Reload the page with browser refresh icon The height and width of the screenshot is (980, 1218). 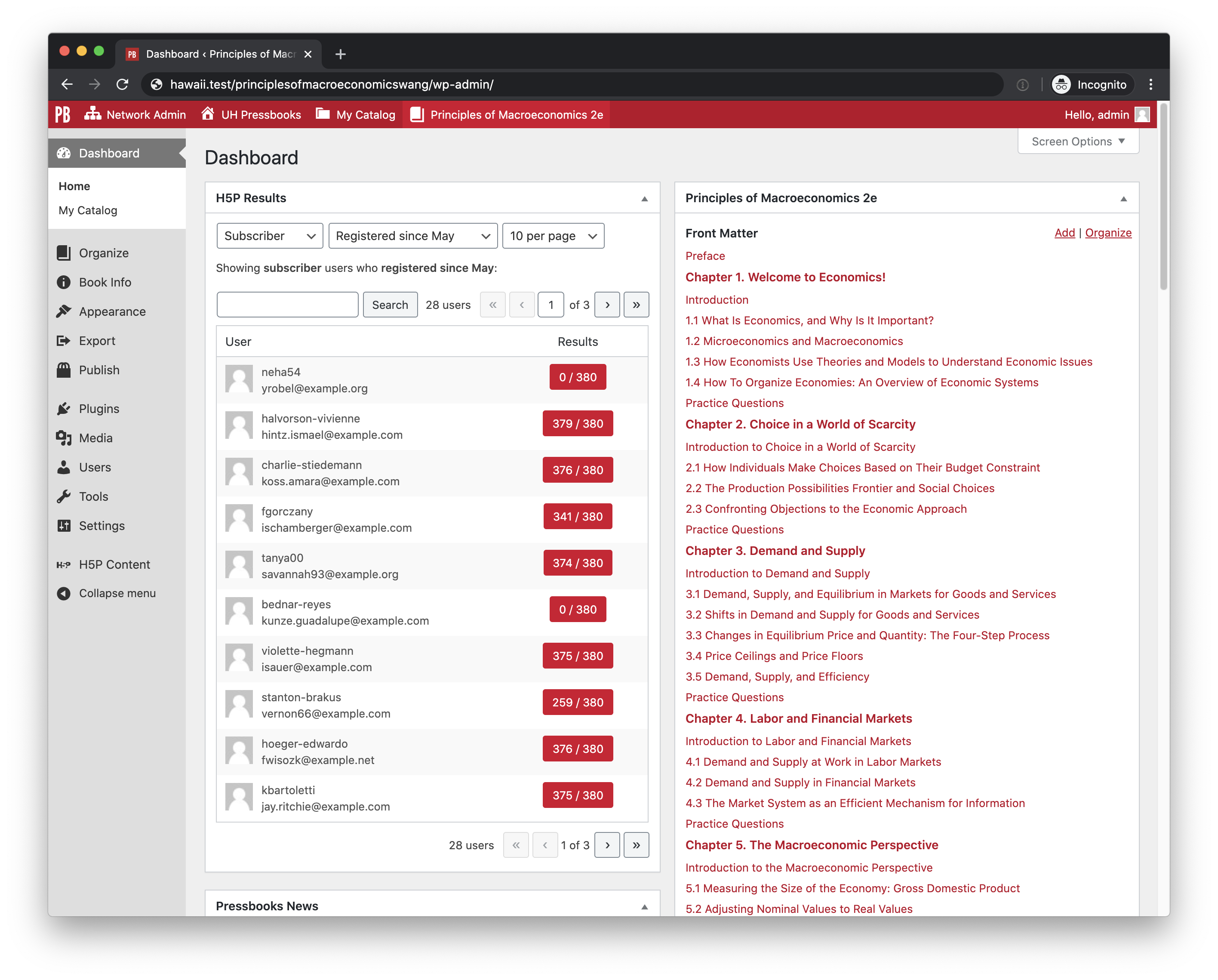(122, 84)
